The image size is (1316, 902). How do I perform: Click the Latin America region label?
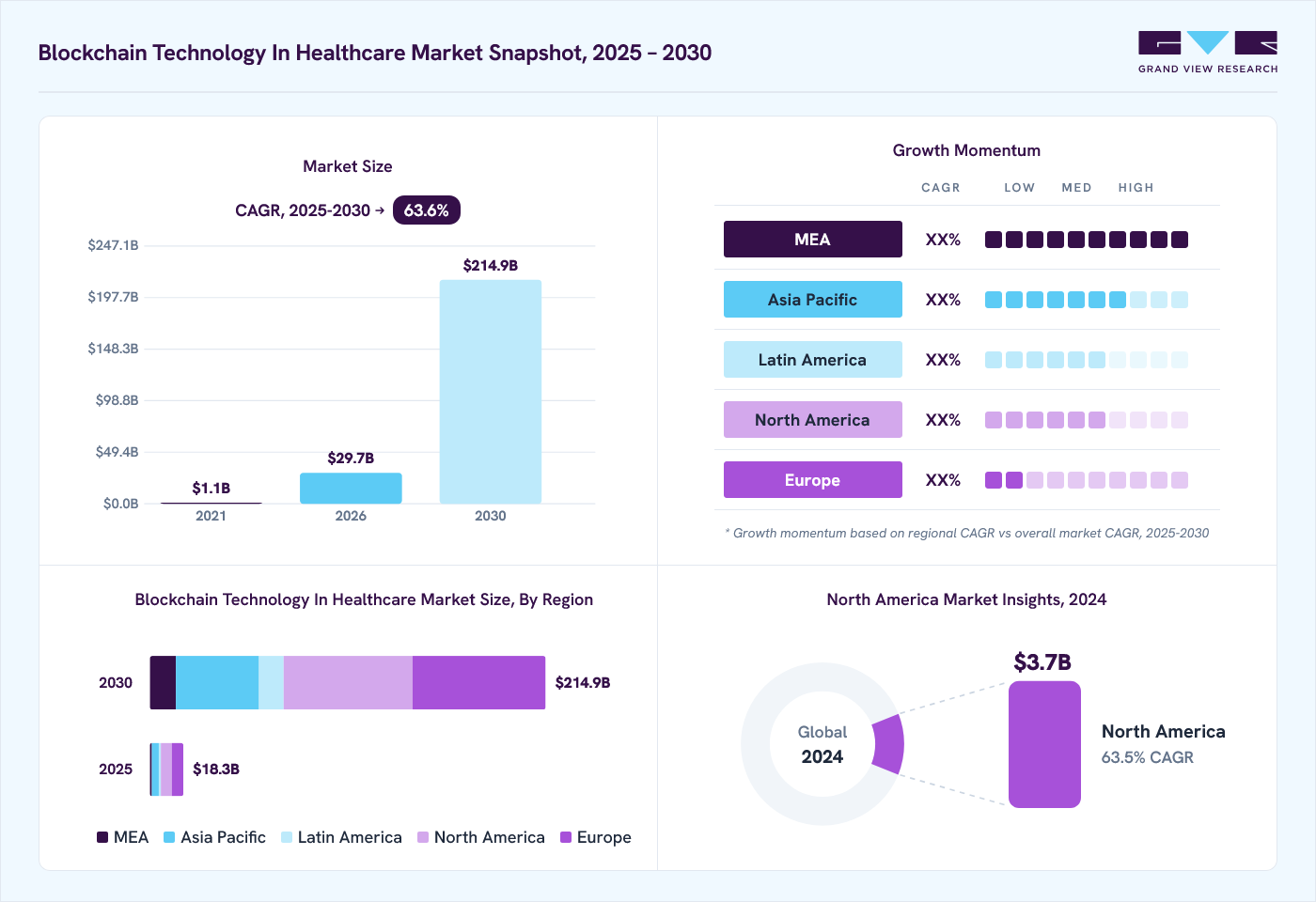(x=813, y=360)
